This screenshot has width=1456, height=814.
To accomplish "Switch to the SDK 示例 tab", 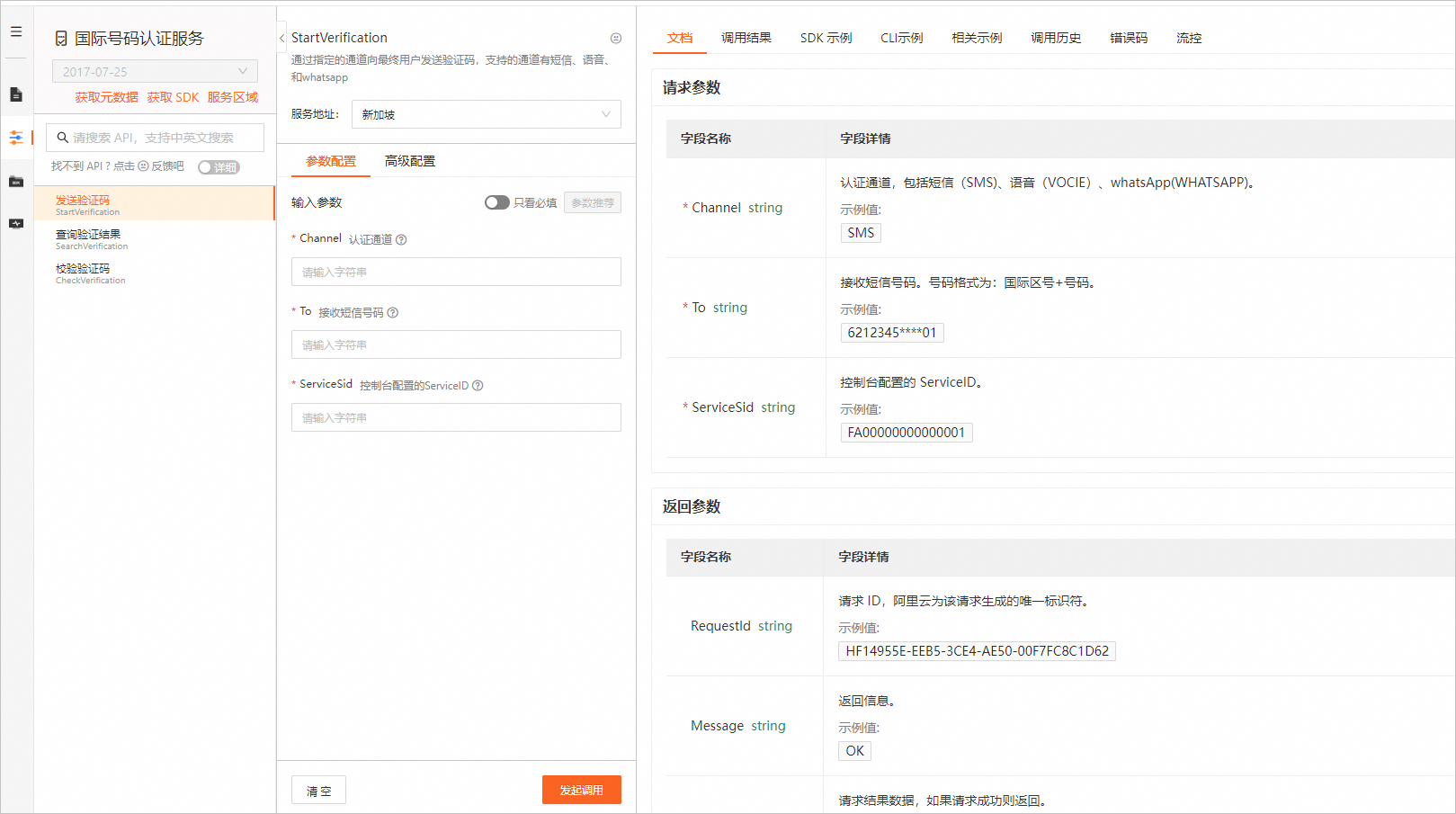I will click(x=826, y=38).
